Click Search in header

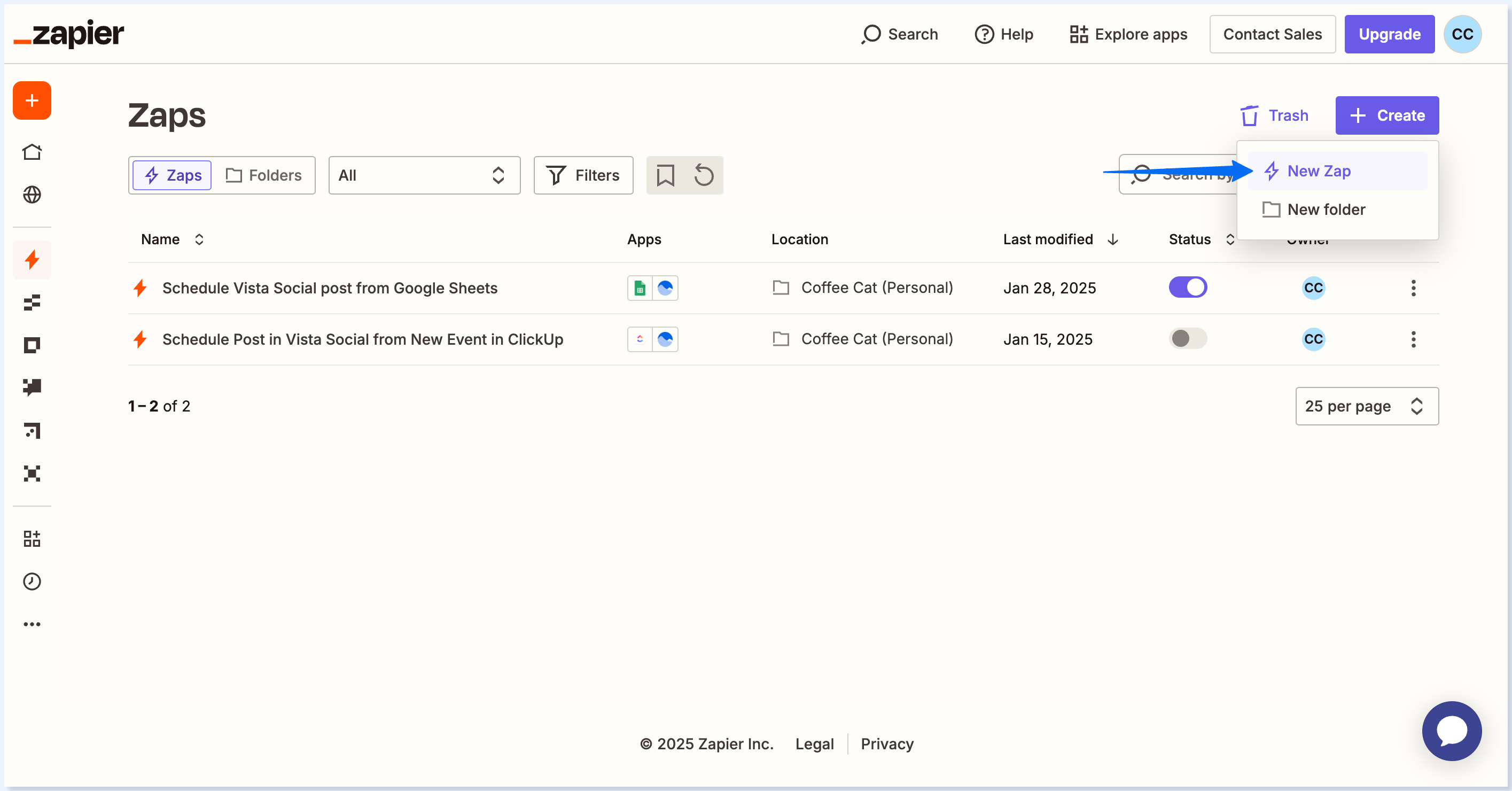tap(899, 34)
